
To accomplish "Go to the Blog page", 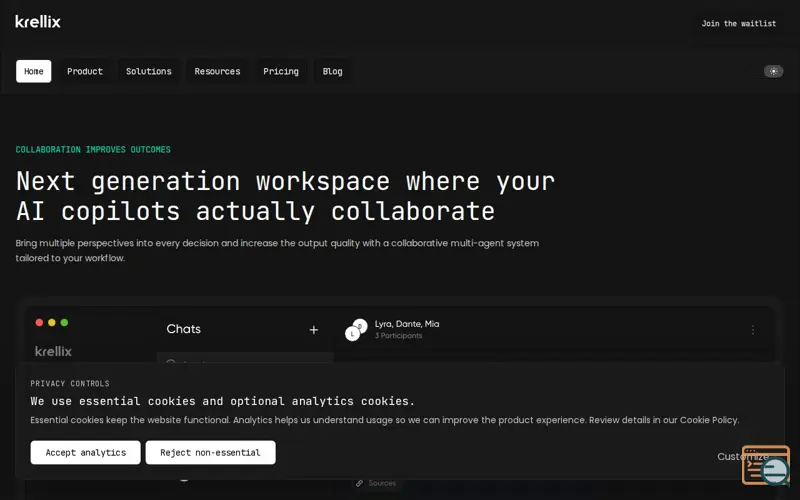I will click(332, 71).
